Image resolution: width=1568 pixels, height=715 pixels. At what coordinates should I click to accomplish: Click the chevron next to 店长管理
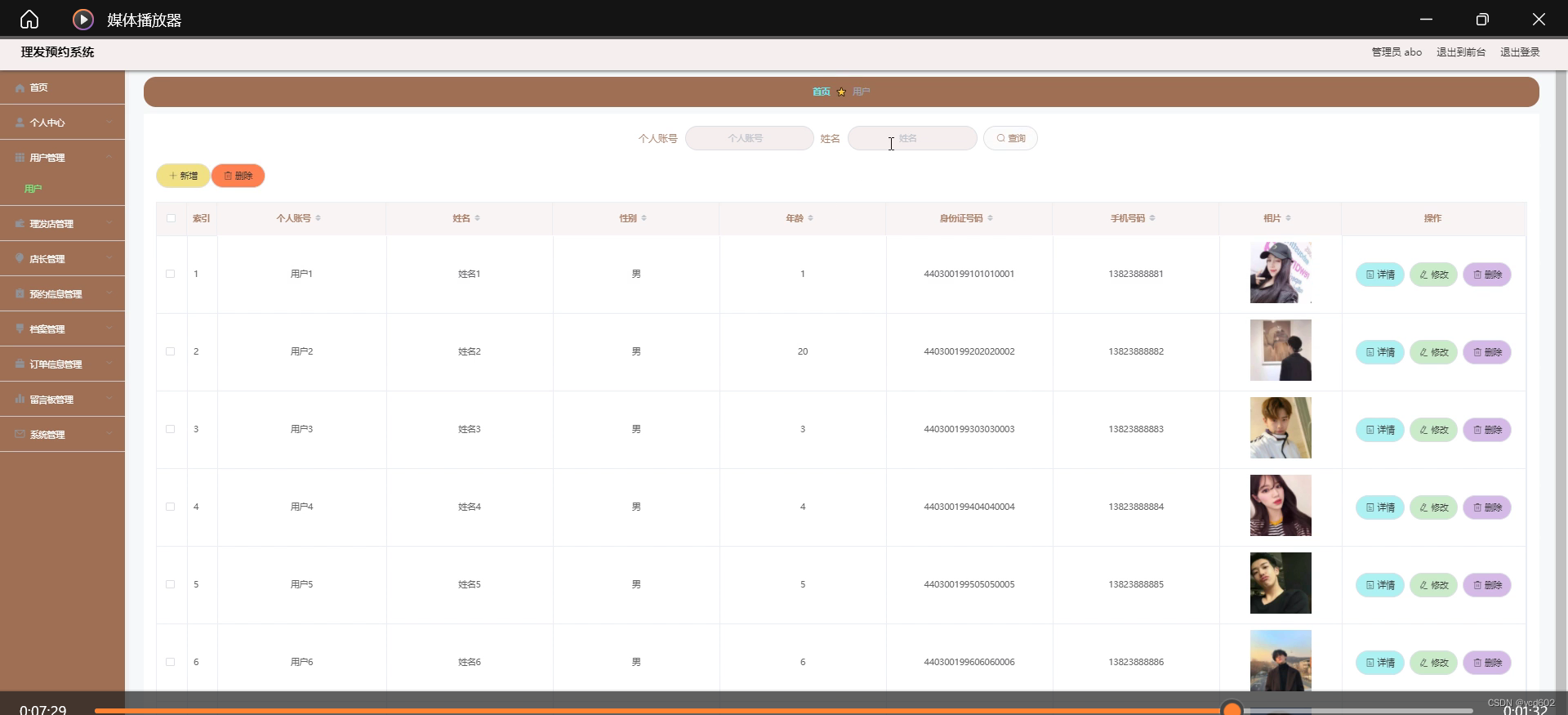point(109,258)
